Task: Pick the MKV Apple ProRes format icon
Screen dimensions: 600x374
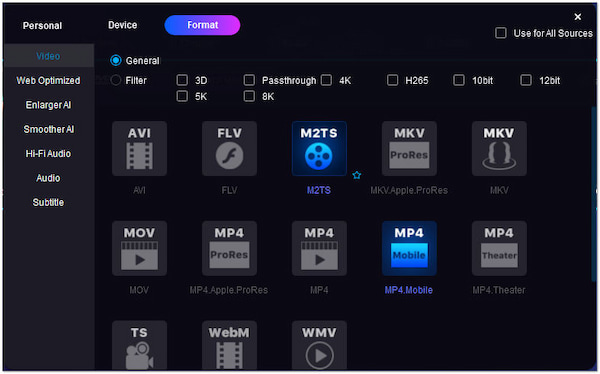Action: (x=409, y=149)
